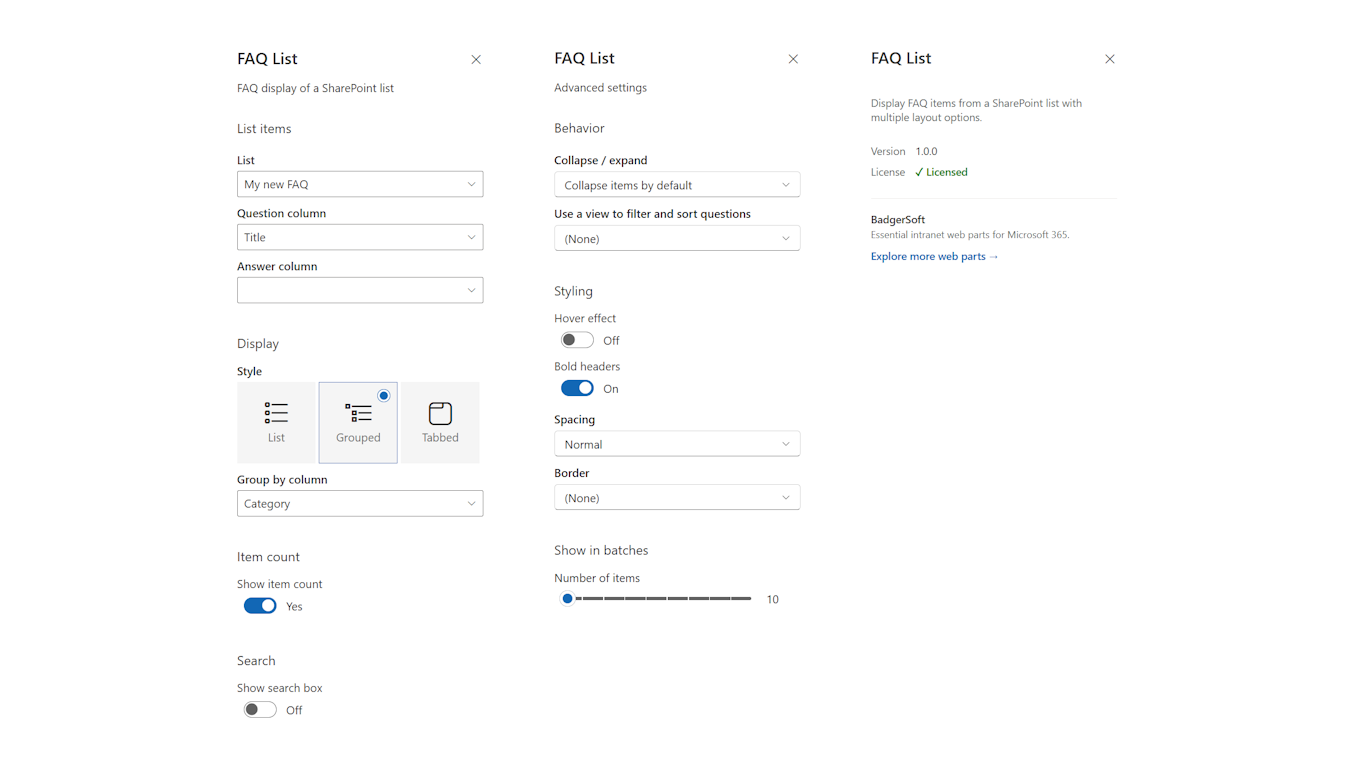Click the Grouped style radio indicator
Viewport: 1366px width, 768px height.
point(384,396)
